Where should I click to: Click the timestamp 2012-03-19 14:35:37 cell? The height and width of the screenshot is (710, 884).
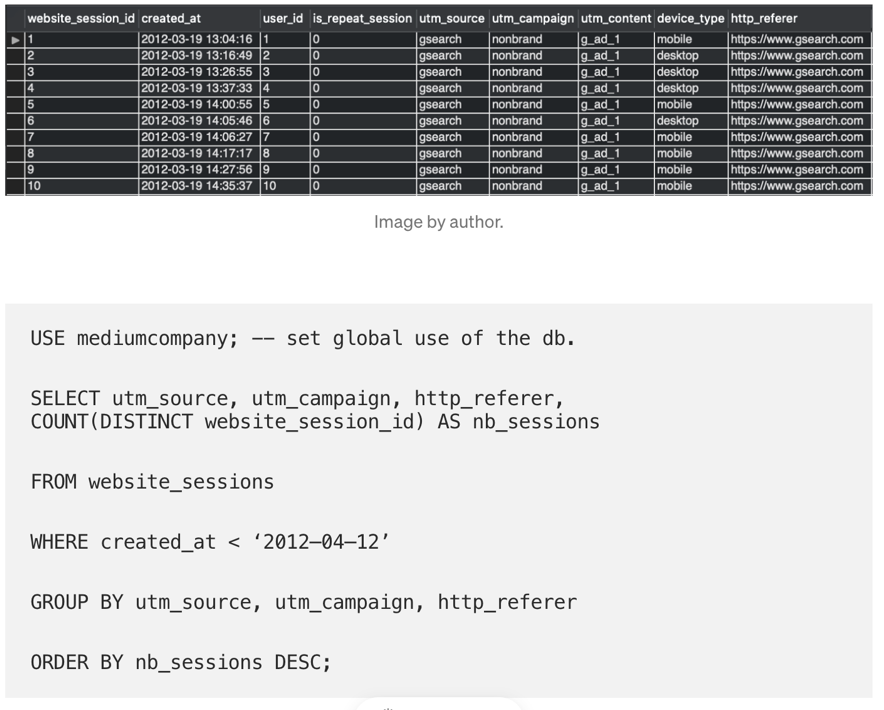(x=197, y=186)
